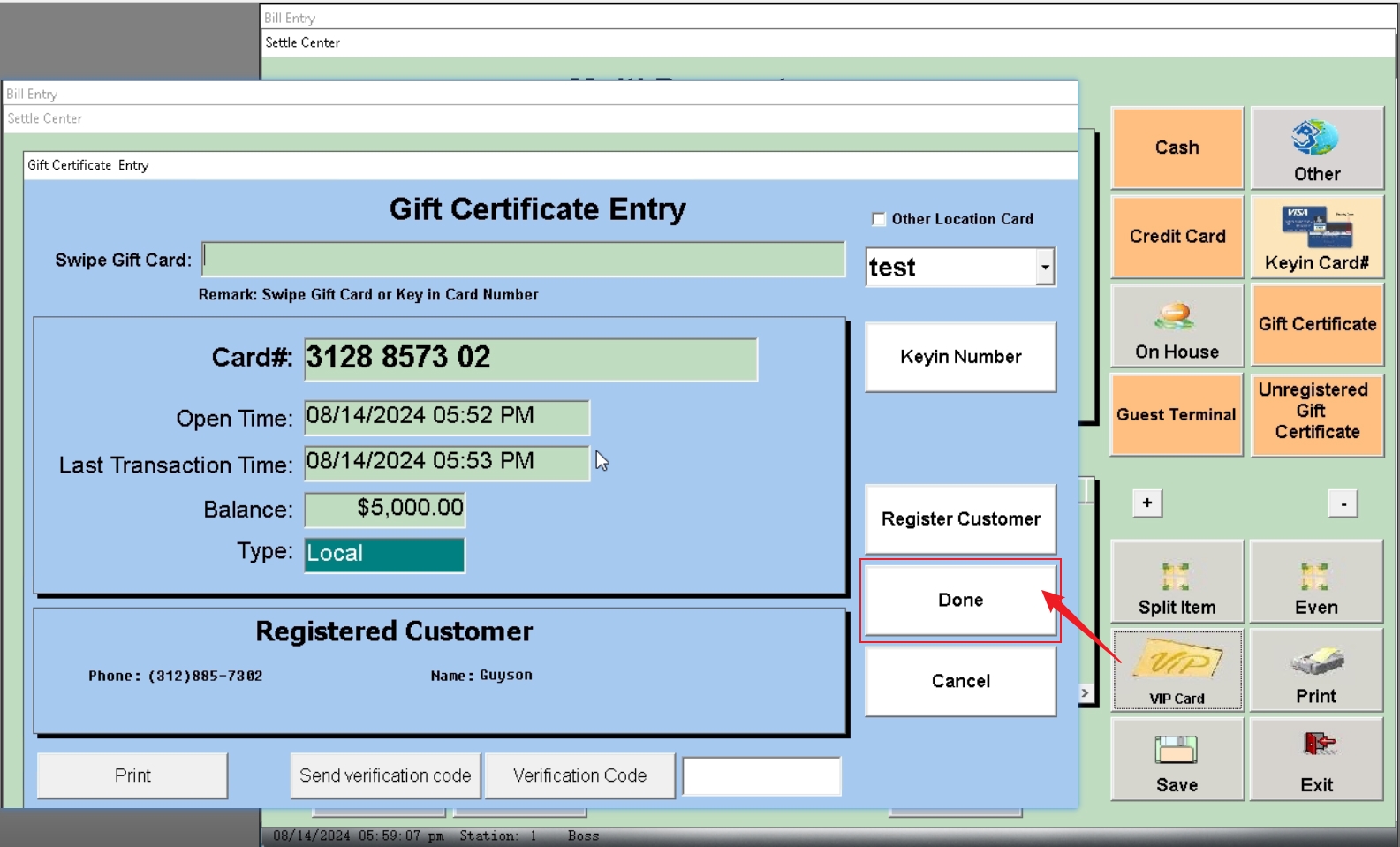Click the Last Transaction Time field

click(447, 463)
